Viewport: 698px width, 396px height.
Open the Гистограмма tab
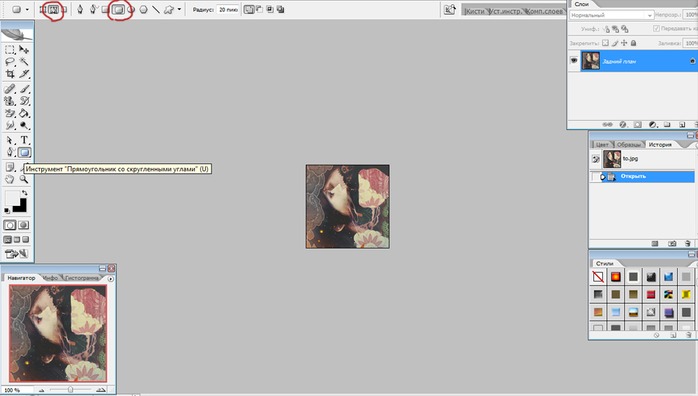point(82,278)
